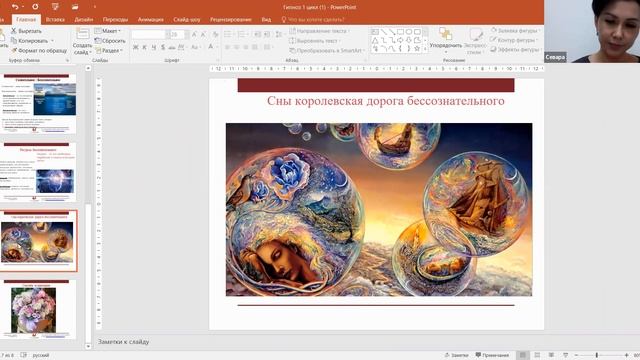Image resolution: width=640 pixels, height=360 pixels.
Task: Click Создать слайд (New Slide) icon
Action: (82, 34)
